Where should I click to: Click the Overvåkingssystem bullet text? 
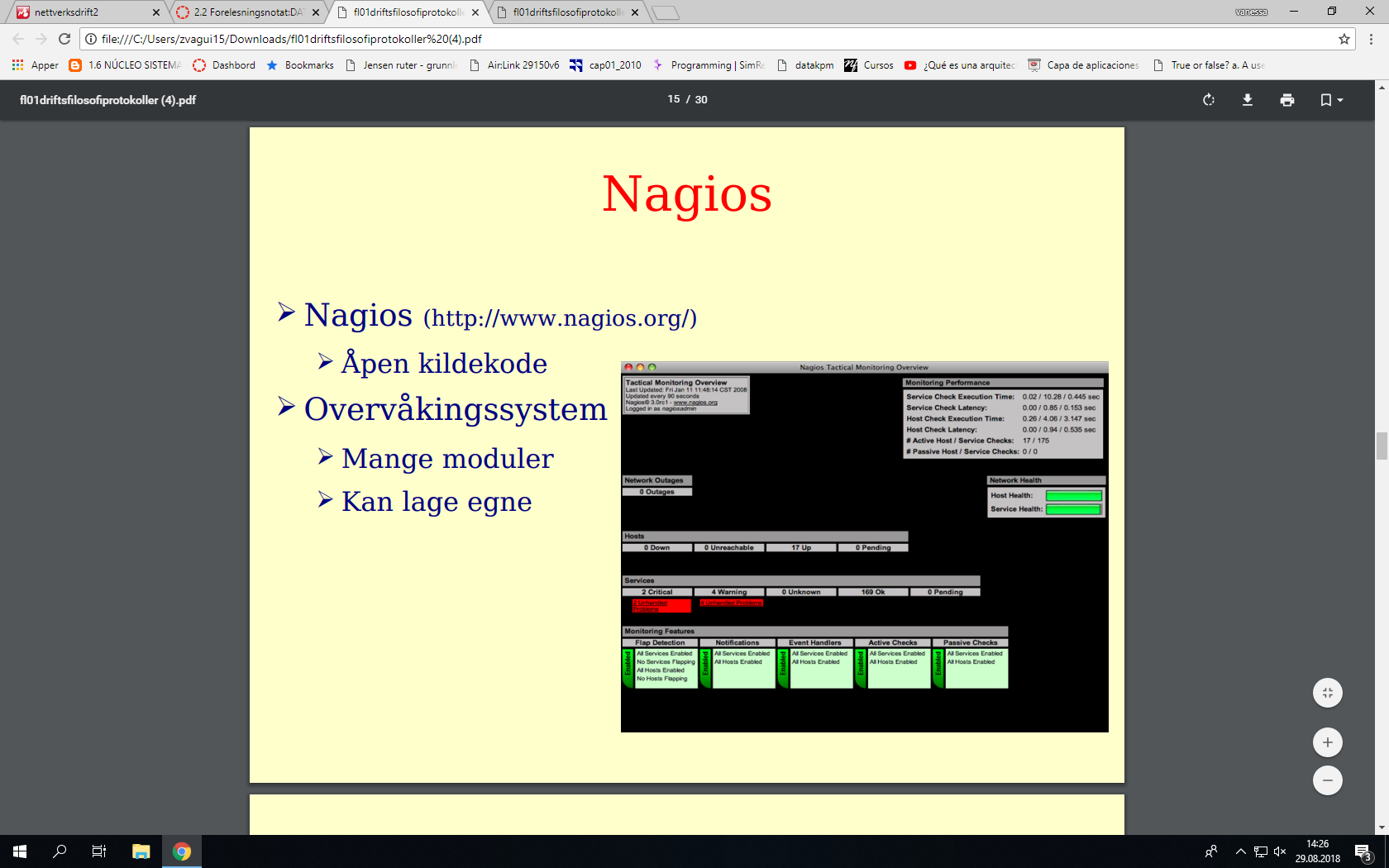[456, 409]
